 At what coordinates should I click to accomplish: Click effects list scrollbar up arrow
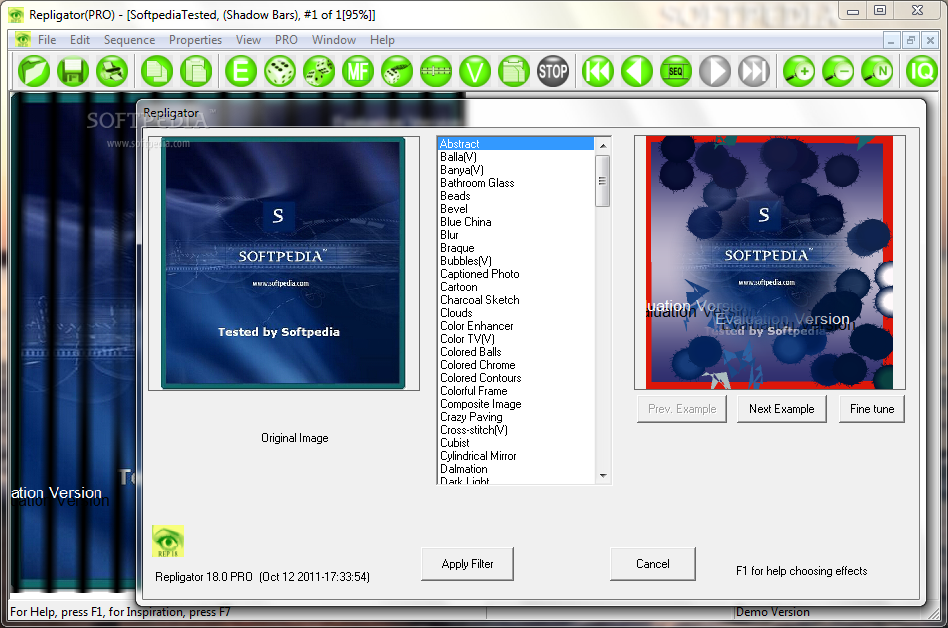tap(603, 146)
